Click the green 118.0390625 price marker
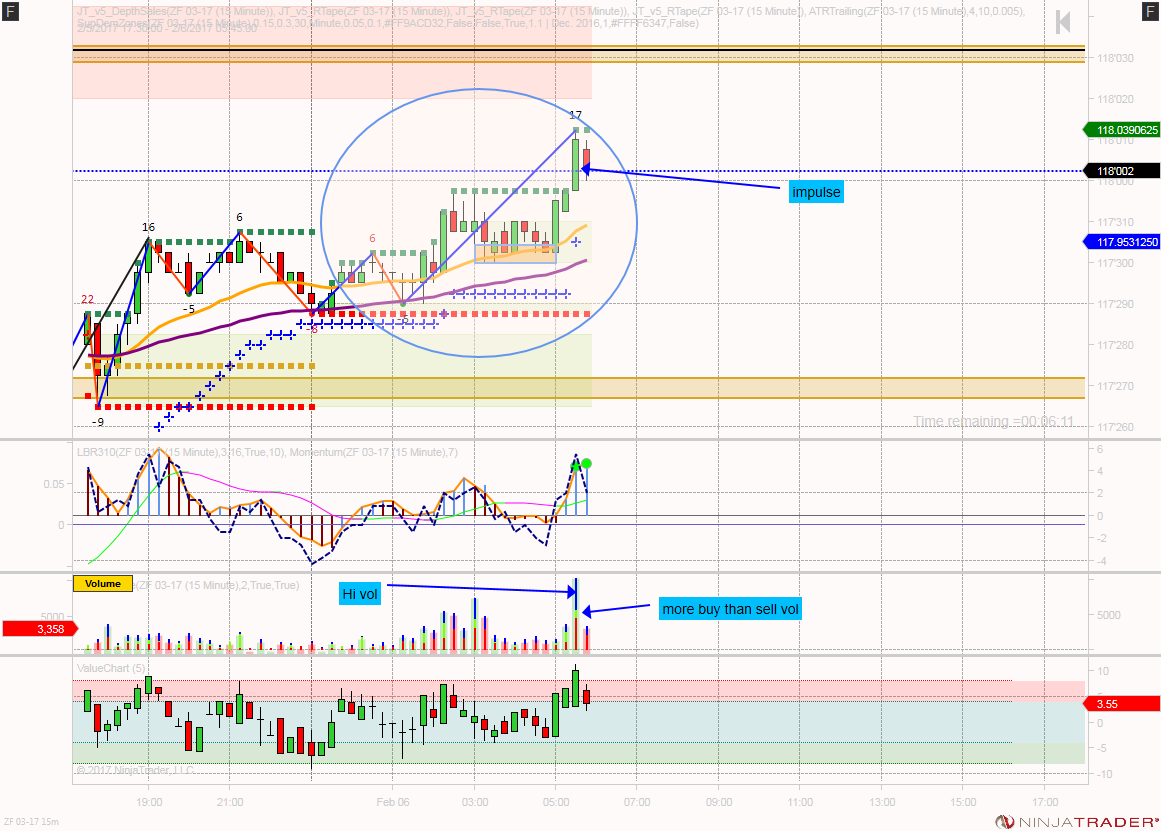 (x=1122, y=130)
